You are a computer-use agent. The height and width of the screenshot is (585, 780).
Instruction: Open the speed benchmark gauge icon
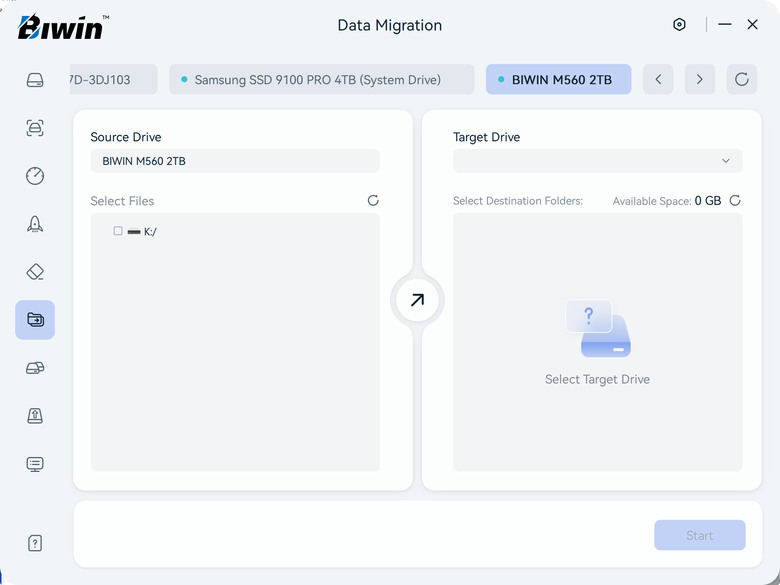pos(35,176)
